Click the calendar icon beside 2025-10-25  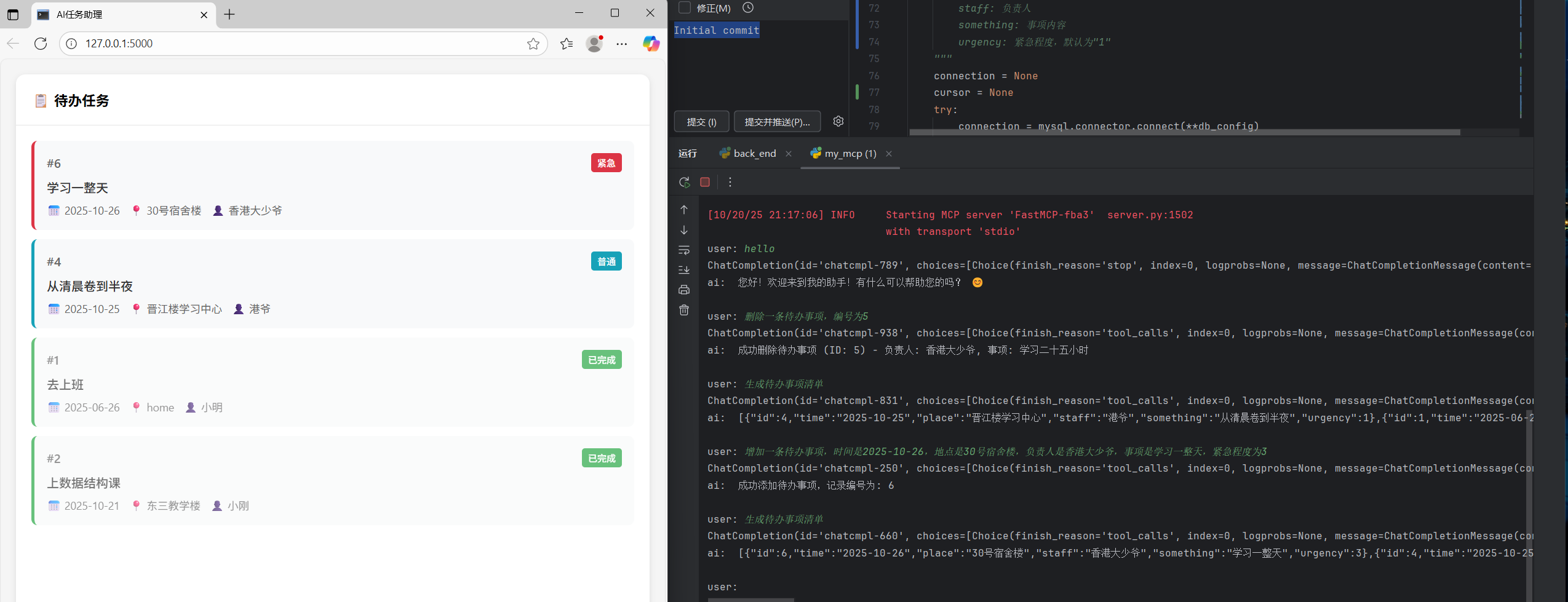tap(54, 309)
